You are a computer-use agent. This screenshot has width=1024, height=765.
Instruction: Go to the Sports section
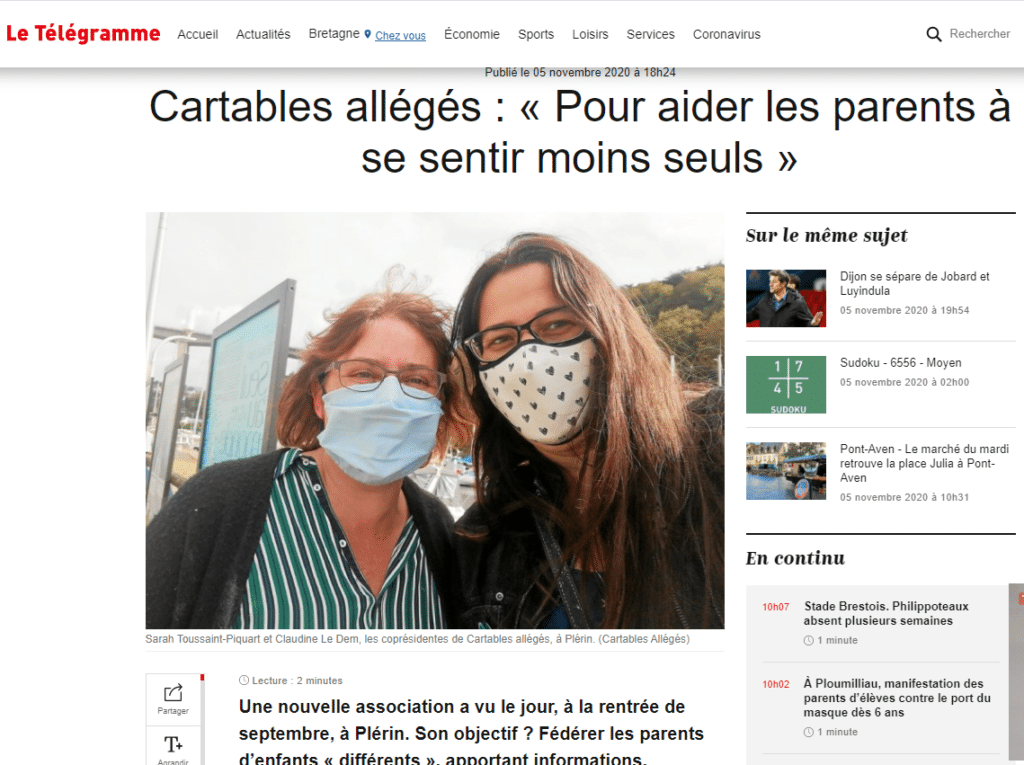(536, 34)
